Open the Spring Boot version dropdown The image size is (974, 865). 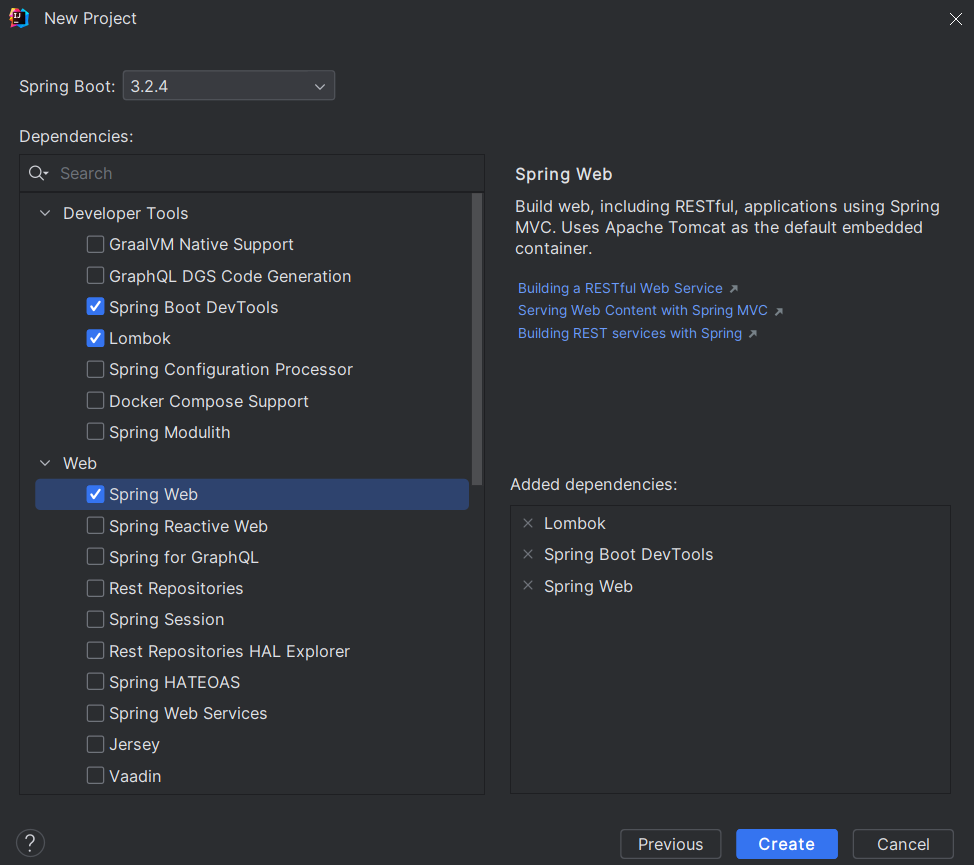(x=228, y=86)
